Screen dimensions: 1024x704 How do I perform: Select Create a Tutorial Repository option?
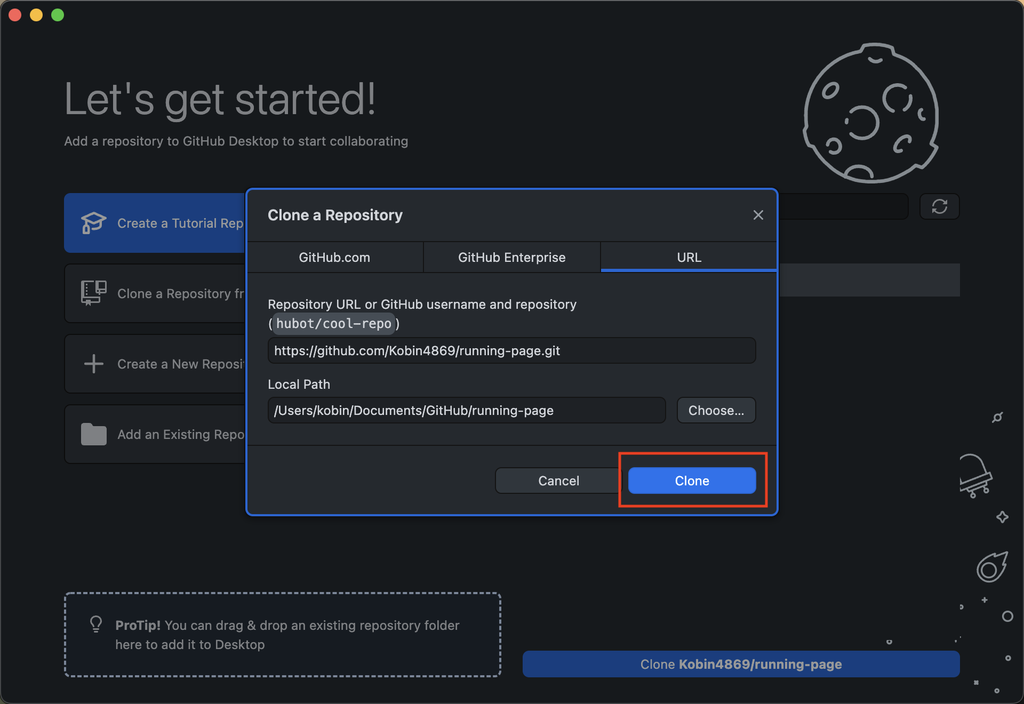pyautogui.click(x=160, y=222)
